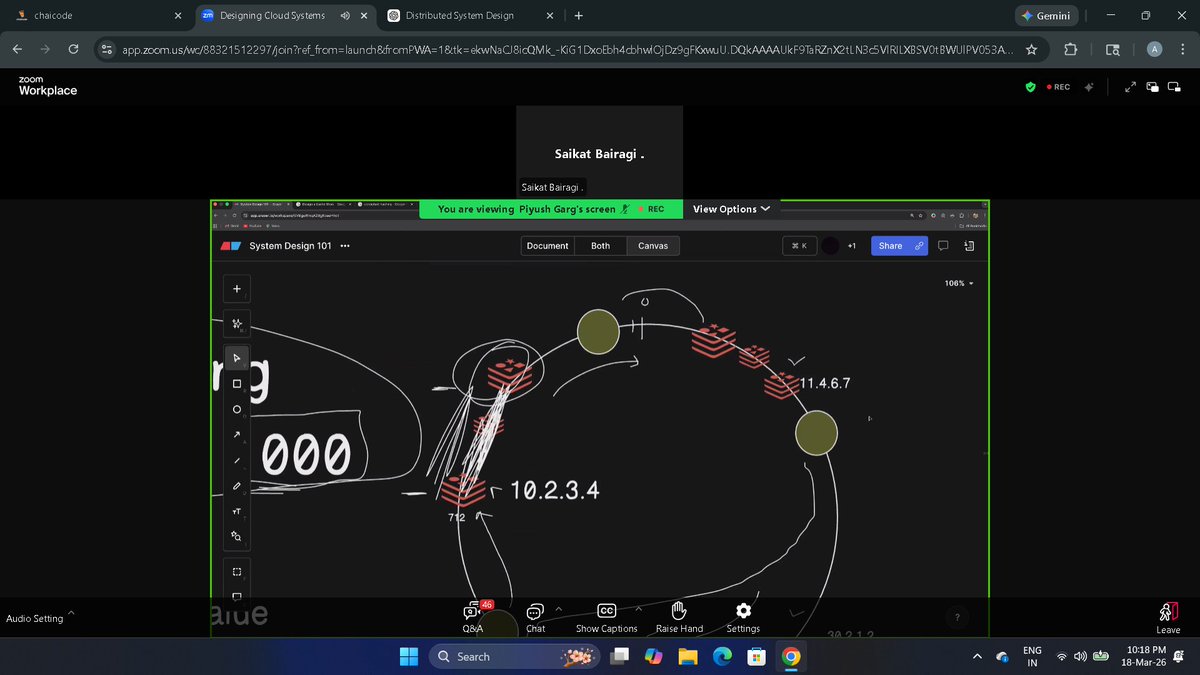Open Zoom Settings gear
This screenshot has height=675, width=1200.
click(x=743, y=617)
